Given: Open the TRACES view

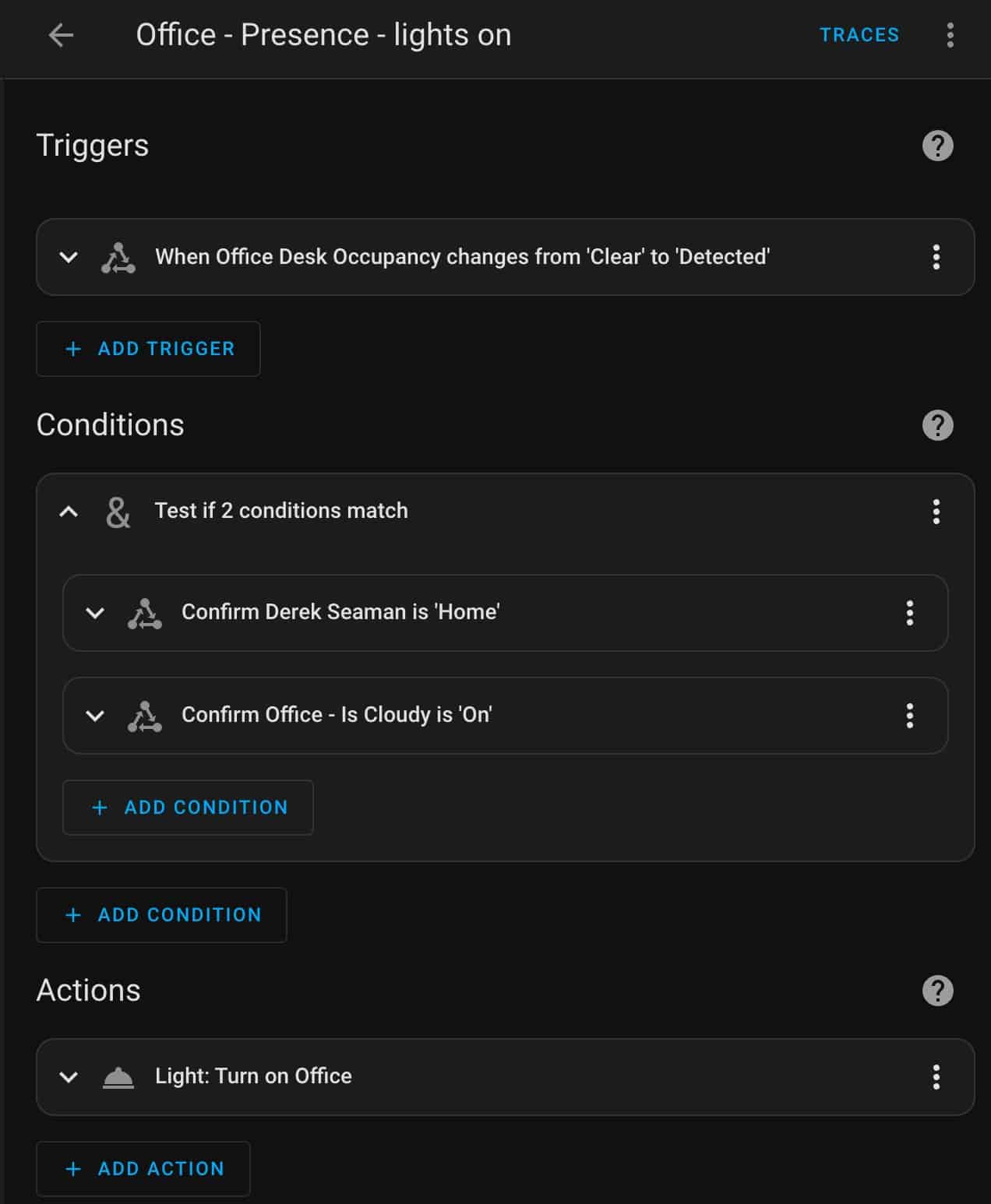Looking at the screenshot, I should coord(859,35).
